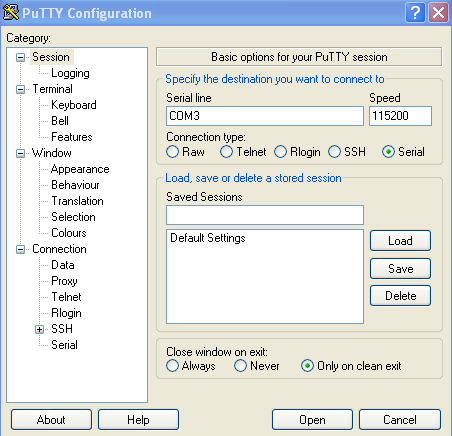Collapse the Connection category node
452x436 pixels.
click(20, 249)
